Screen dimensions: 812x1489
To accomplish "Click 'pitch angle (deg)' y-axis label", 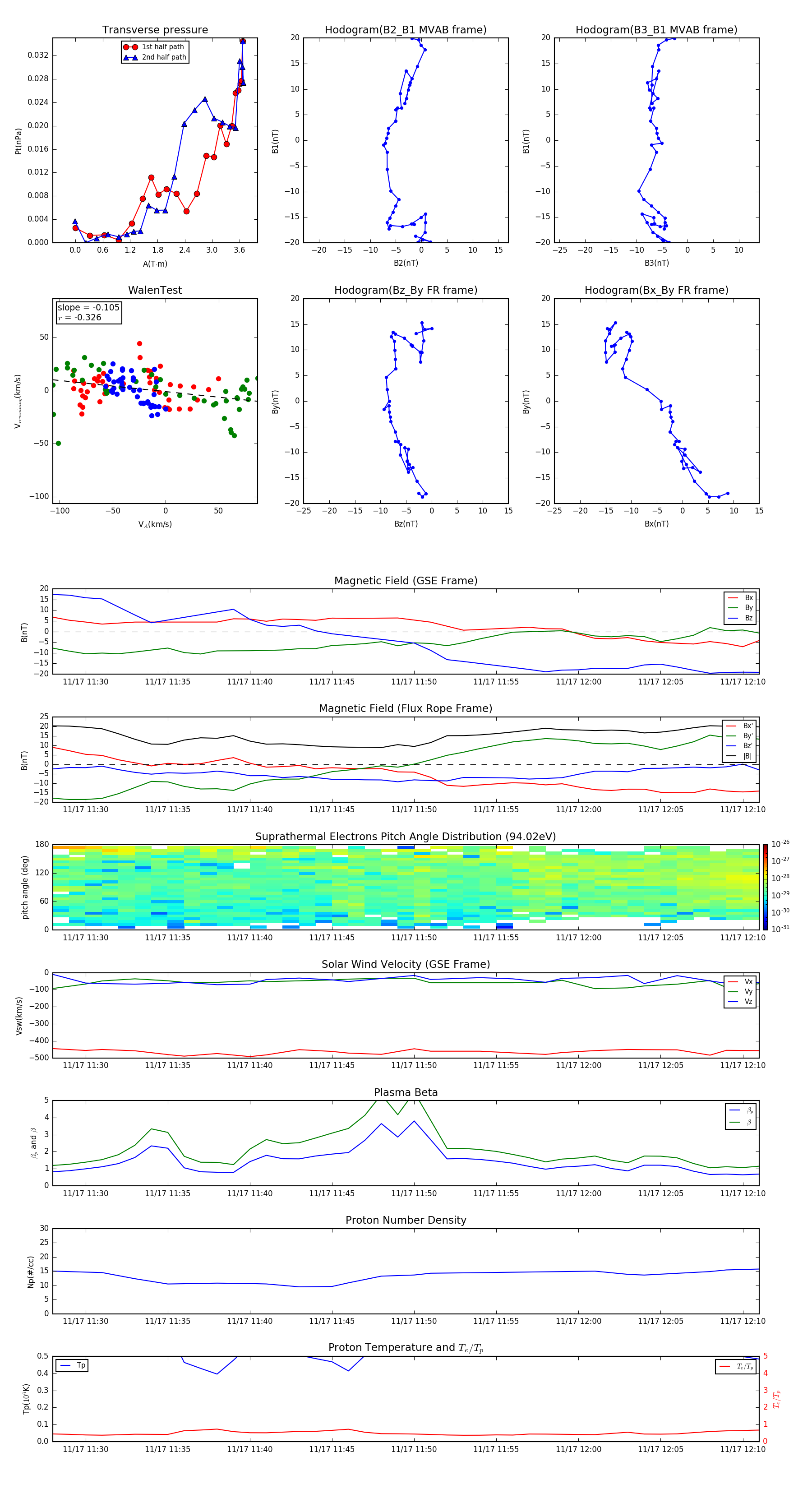I will point(25,887).
